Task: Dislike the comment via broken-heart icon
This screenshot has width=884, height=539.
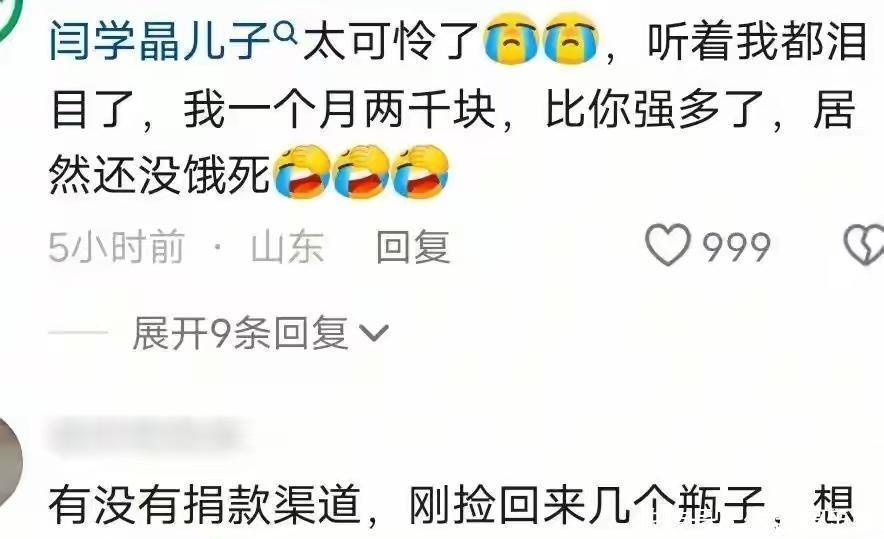Action: 864,245
